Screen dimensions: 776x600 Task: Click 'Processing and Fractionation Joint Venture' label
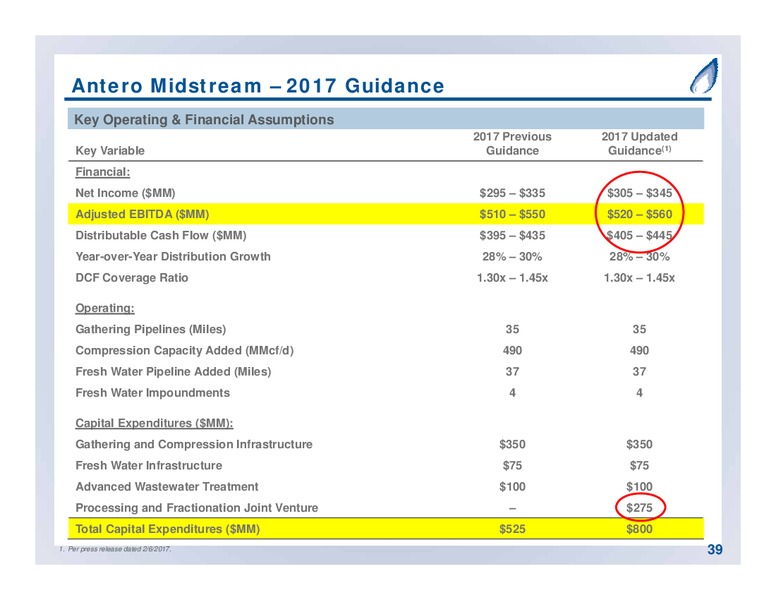pos(196,508)
